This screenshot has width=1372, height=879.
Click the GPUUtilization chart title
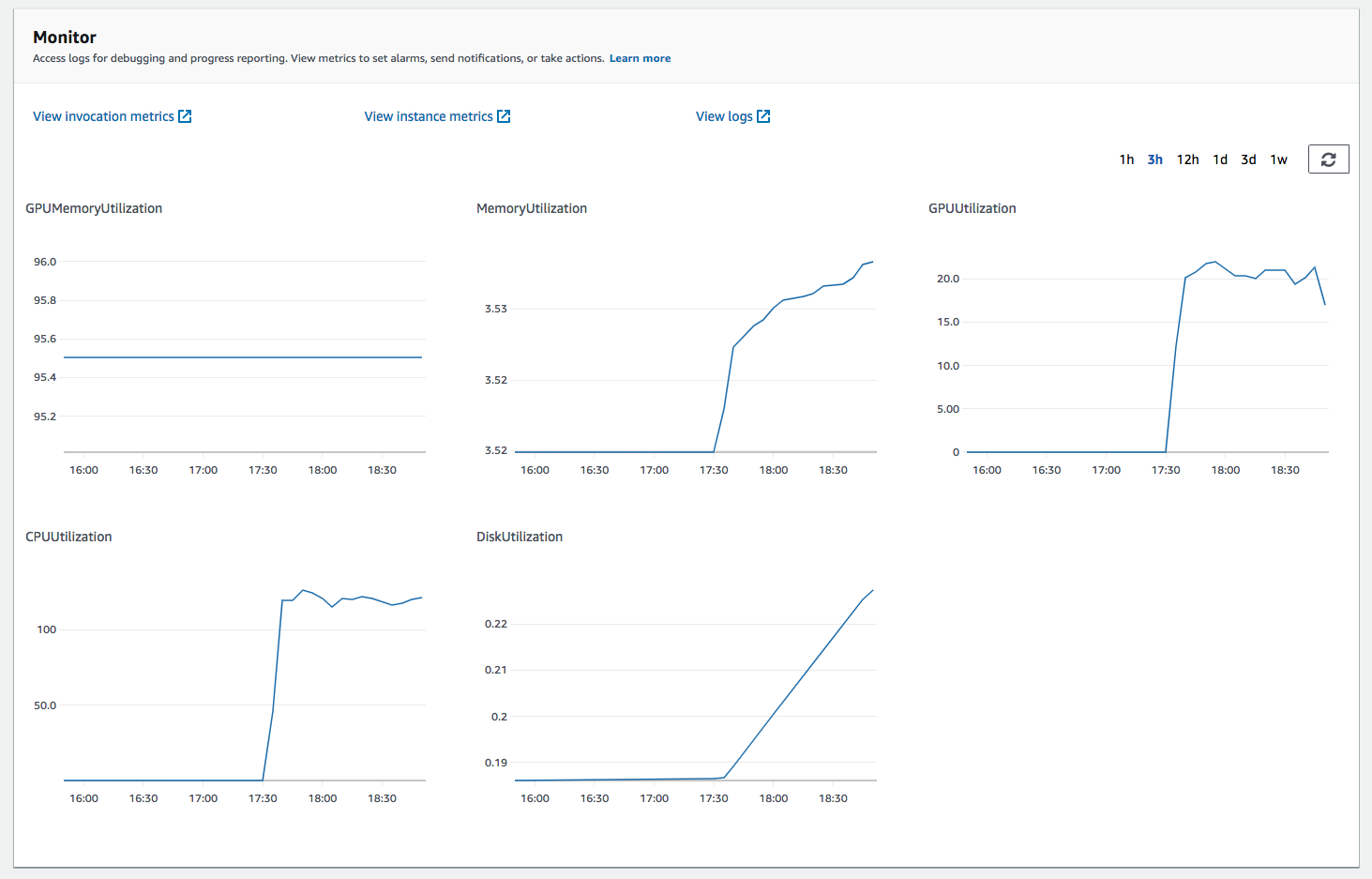coord(972,208)
